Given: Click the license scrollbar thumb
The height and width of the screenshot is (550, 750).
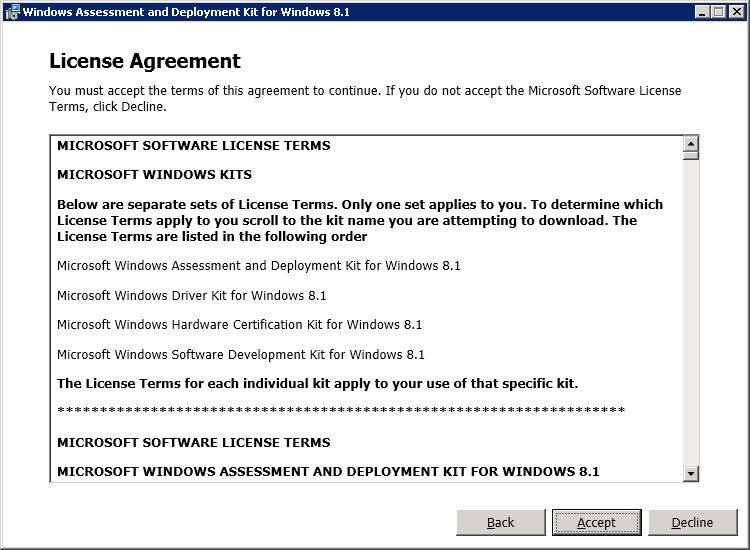Looking at the screenshot, I should click(x=690, y=156).
